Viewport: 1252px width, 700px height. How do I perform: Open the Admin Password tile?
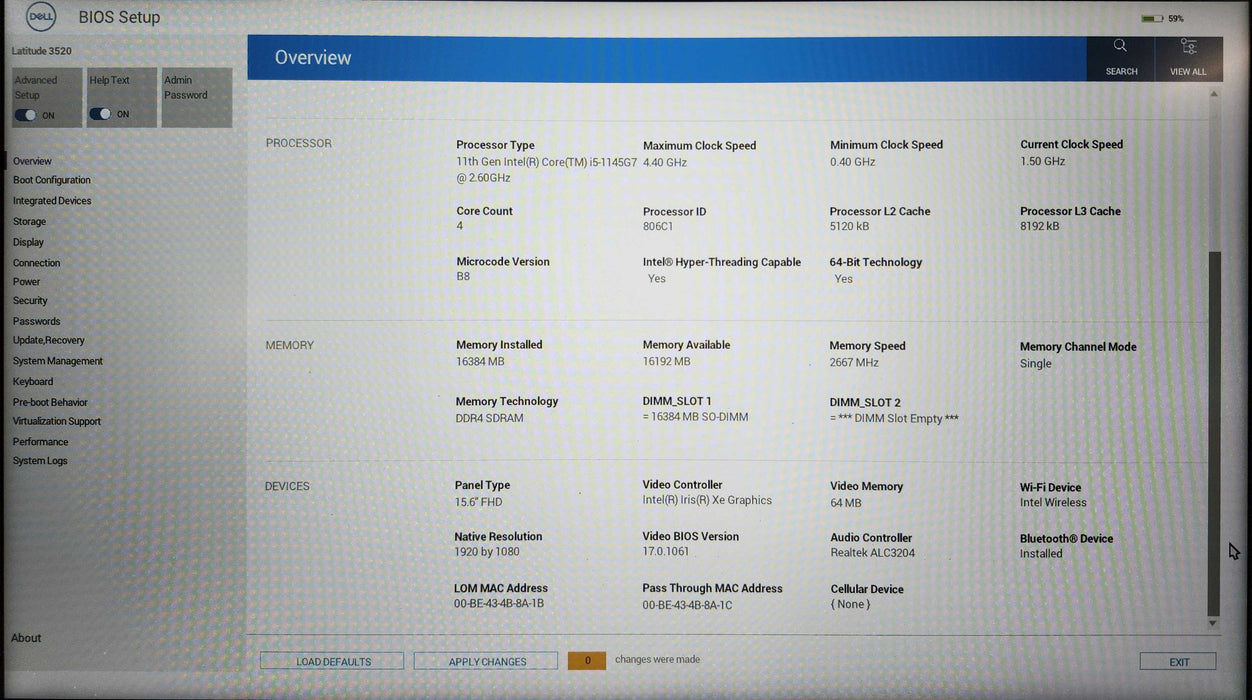(x=197, y=97)
